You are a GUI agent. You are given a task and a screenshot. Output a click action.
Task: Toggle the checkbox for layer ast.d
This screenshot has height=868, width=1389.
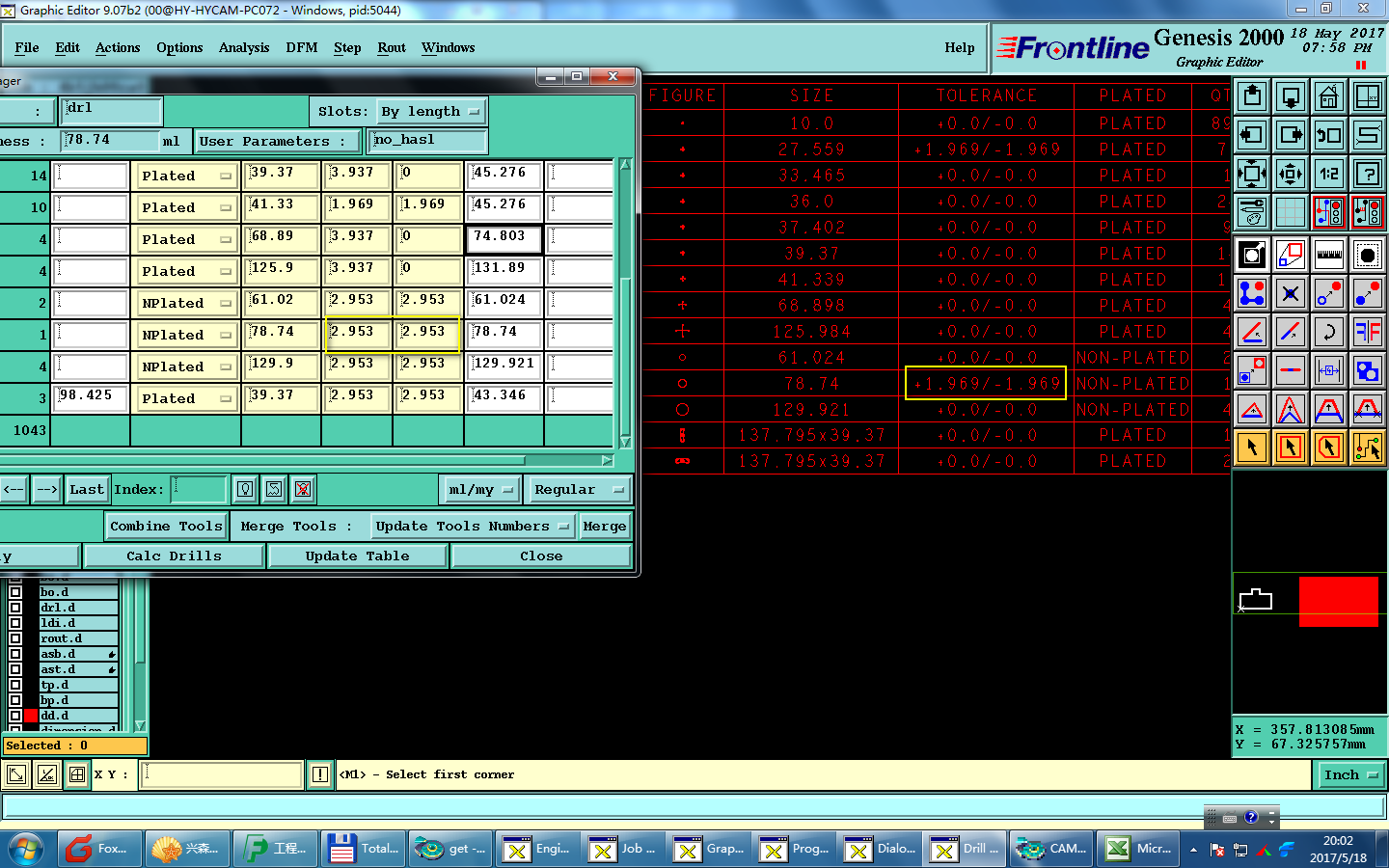coord(15,669)
